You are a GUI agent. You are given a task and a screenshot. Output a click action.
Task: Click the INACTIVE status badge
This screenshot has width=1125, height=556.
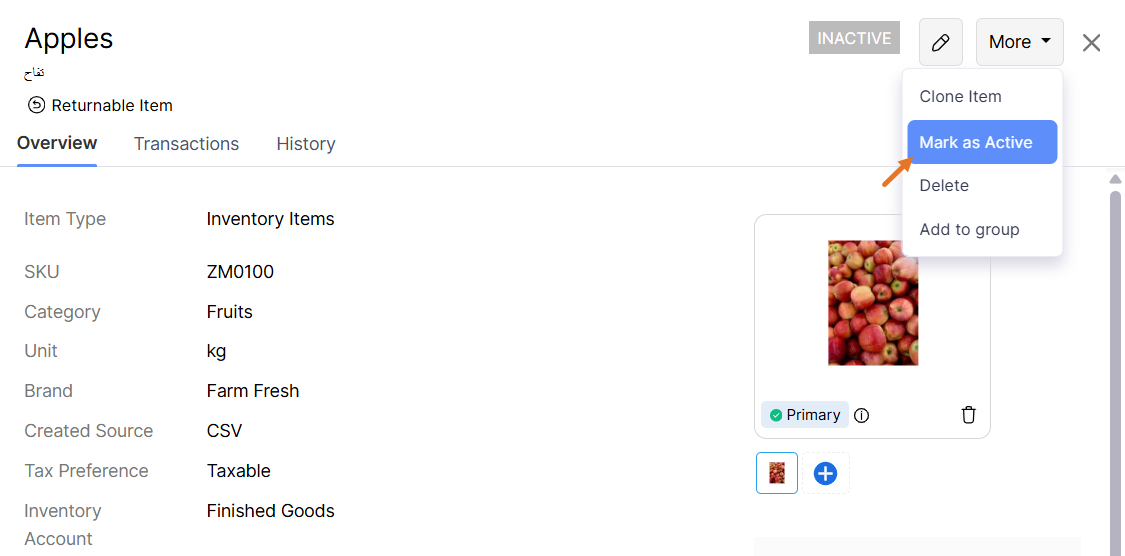pos(854,38)
